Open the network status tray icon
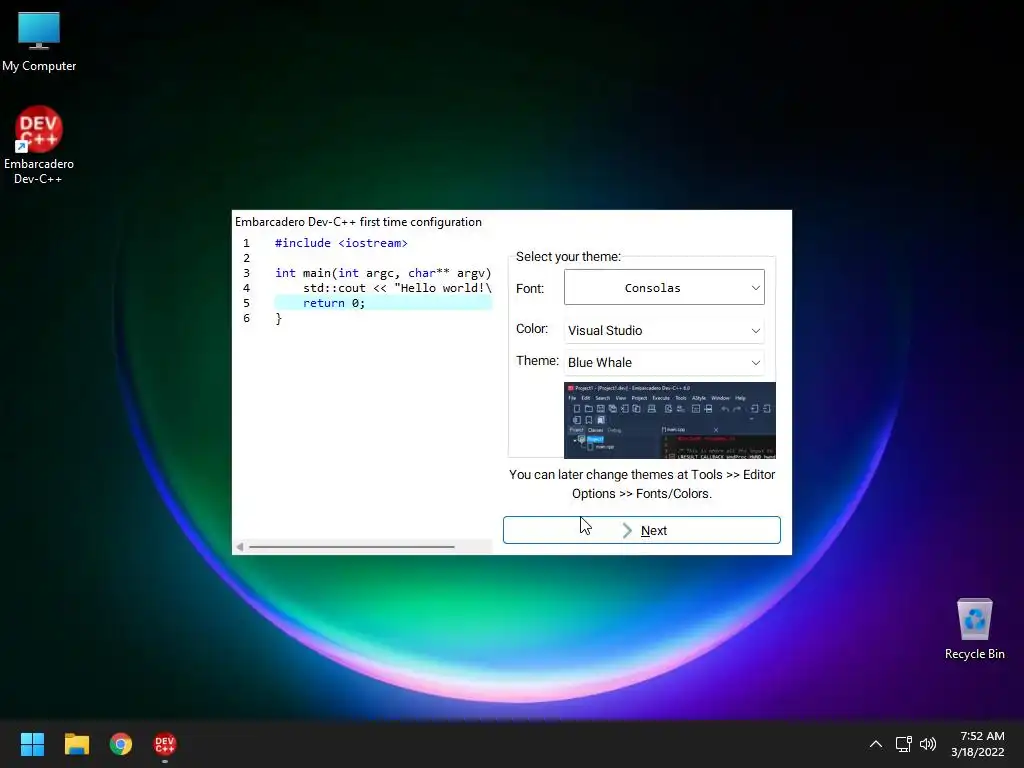The image size is (1024, 768). pos(903,744)
